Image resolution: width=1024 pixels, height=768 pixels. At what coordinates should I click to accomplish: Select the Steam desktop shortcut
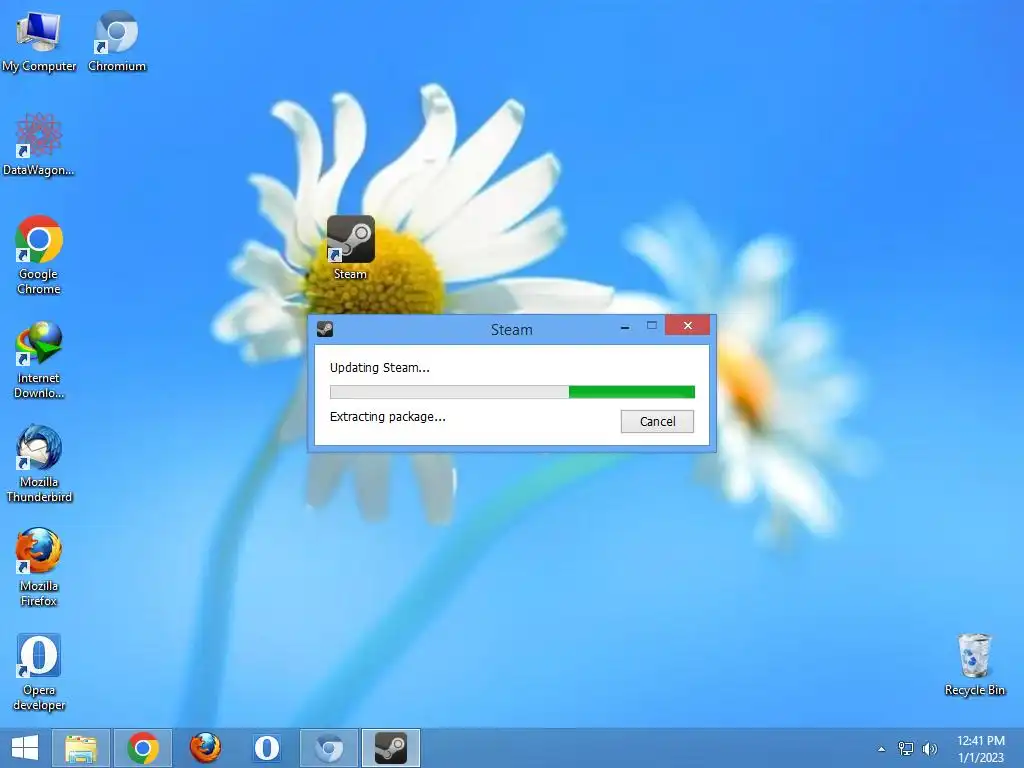(351, 248)
